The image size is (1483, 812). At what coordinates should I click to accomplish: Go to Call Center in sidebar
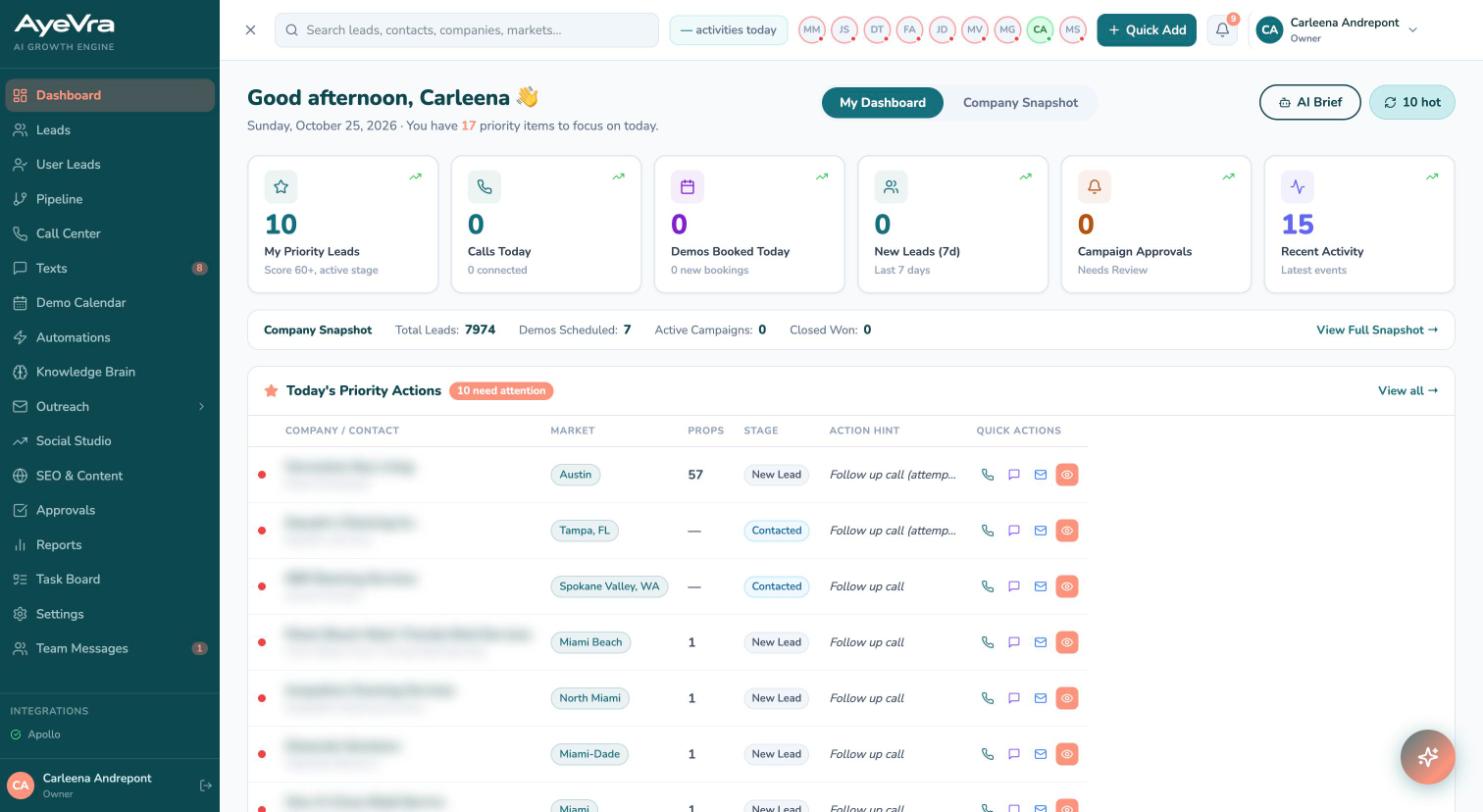point(110,234)
